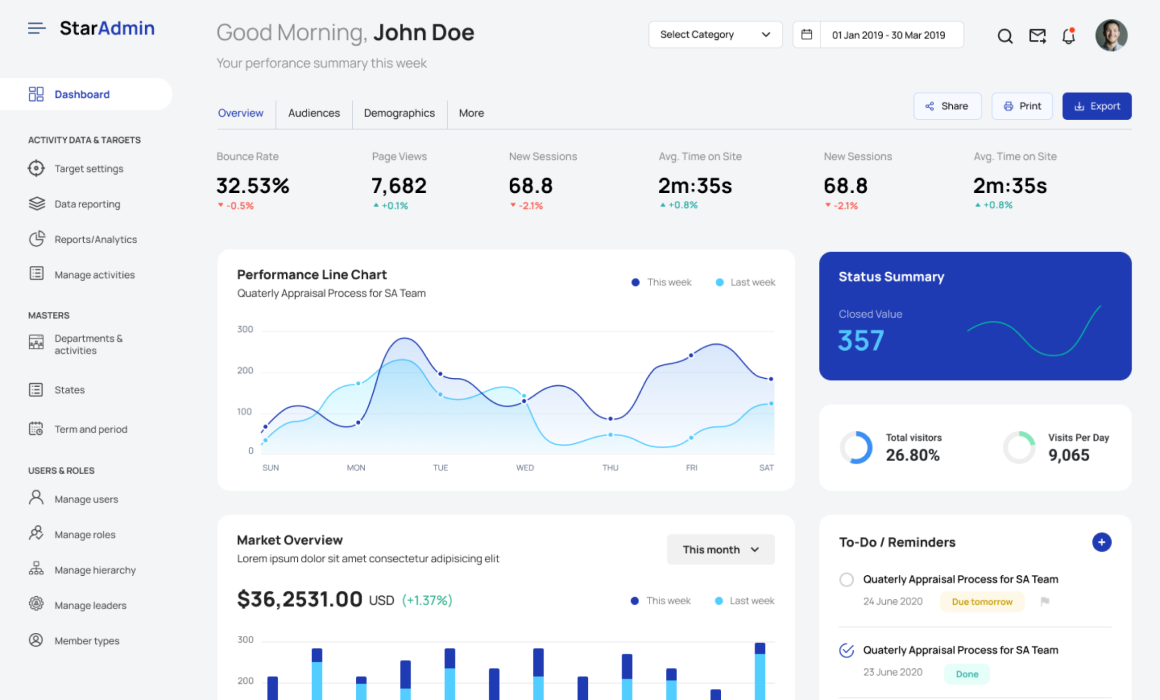Open the Select Category dropdown
Screen dimensions: 1160x700
[715, 34]
